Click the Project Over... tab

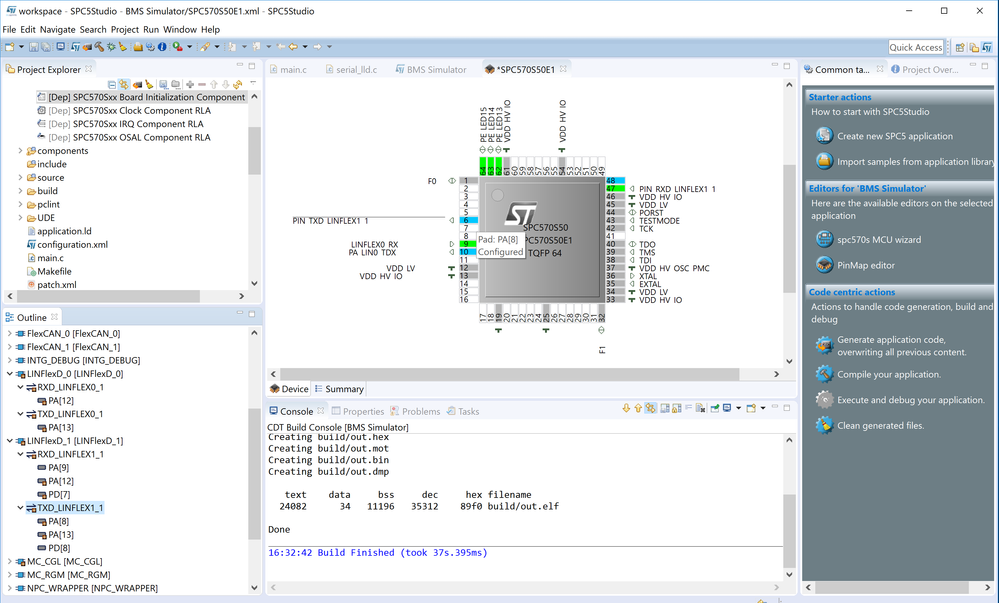pyautogui.click(x=925, y=69)
